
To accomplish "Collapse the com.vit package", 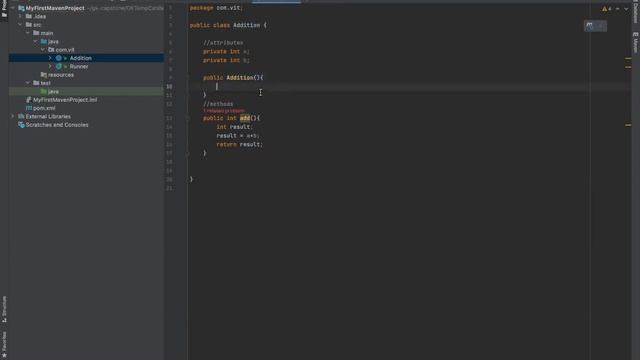I will pos(43,50).
